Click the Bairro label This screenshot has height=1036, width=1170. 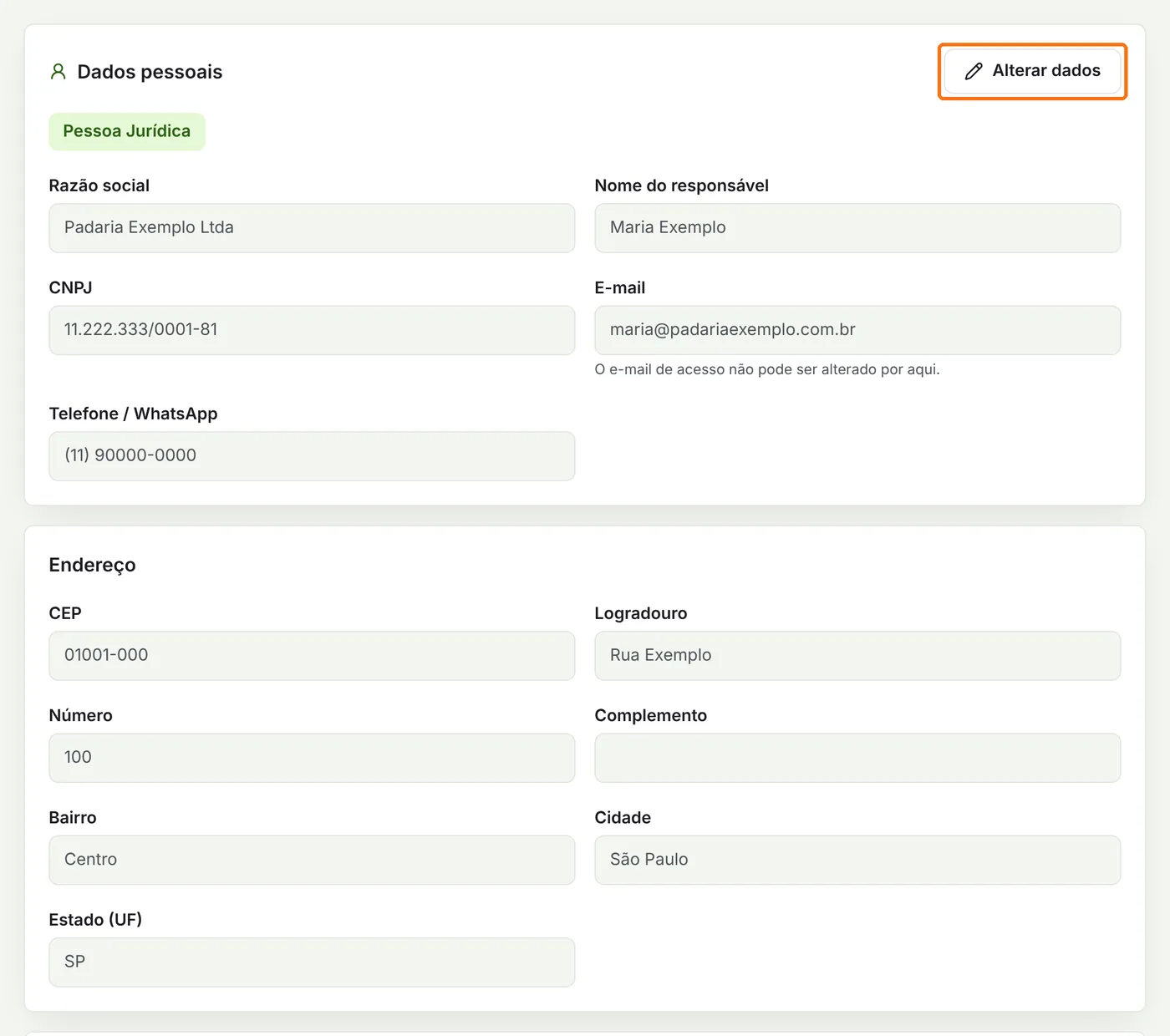73,817
